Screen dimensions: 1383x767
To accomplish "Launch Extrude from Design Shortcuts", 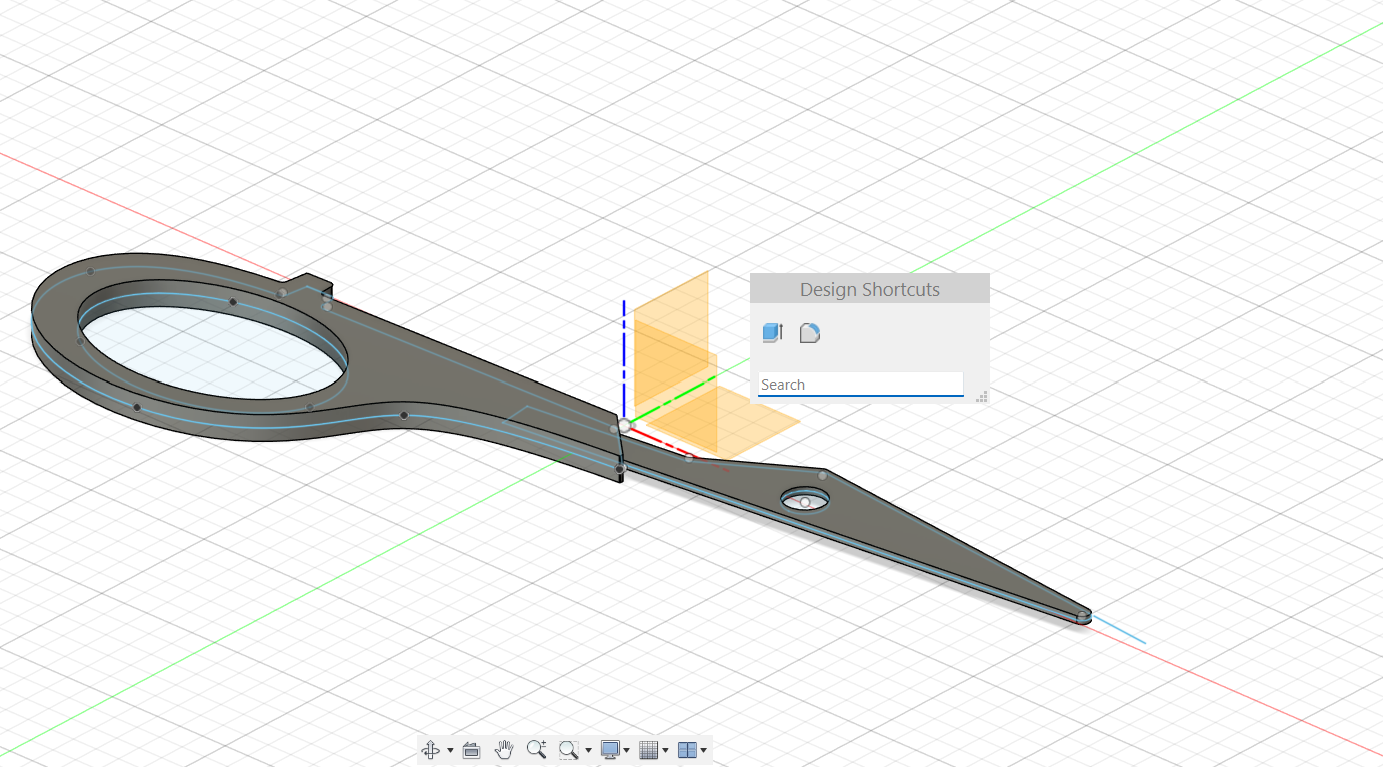I will click(x=772, y=332).
